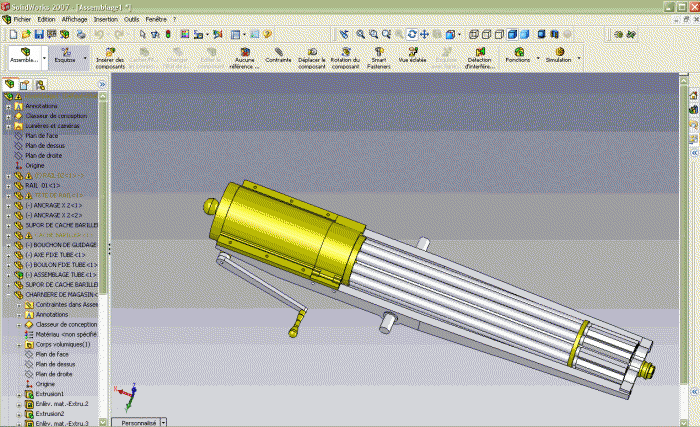Image resolution: width=700 pixels, height=427 pixels.
Task: Click the Esquisse toolbar button
Action: click(65, 56)
